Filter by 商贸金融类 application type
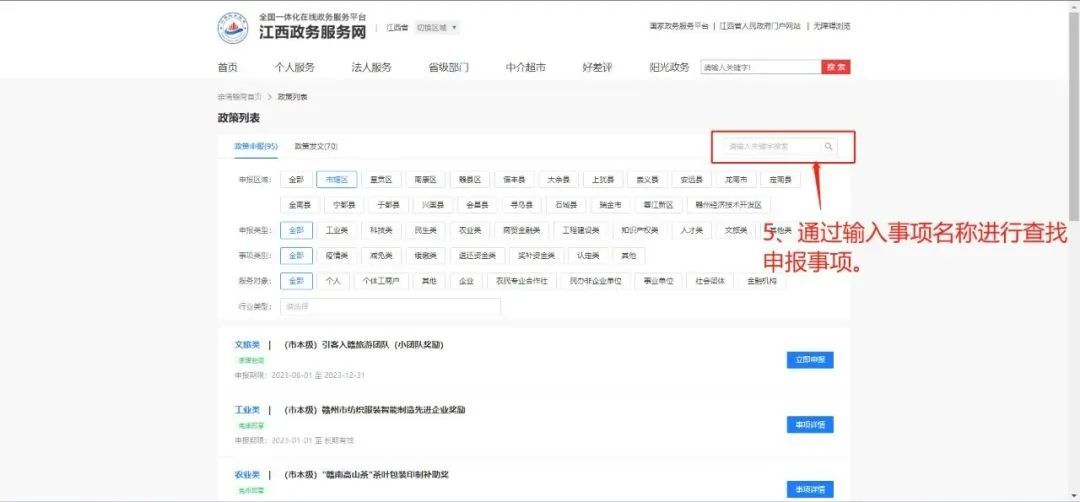This screenshot has height=502, width=1080. click(521, 231)
